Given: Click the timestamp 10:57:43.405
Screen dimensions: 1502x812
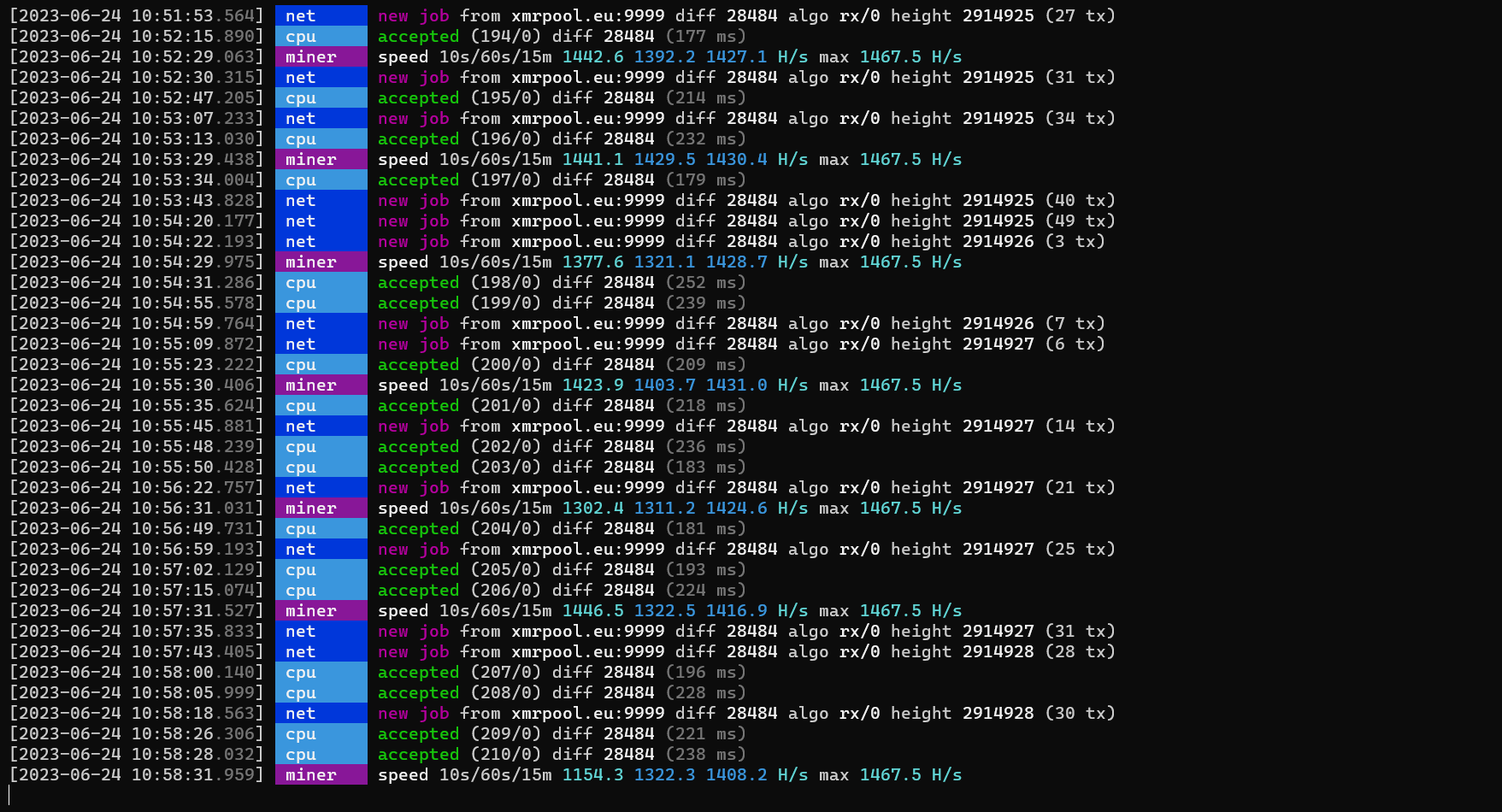Looking at the screenshot, I should click(137, 651).
